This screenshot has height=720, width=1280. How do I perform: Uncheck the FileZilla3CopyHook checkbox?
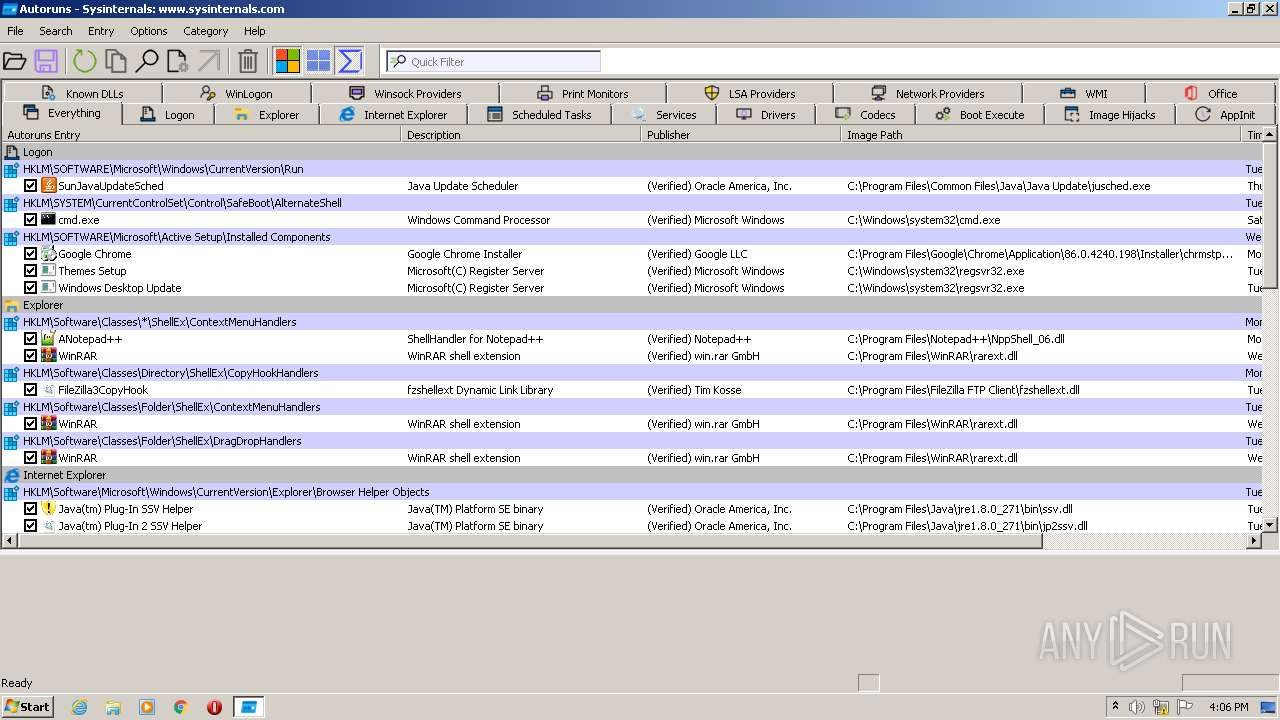click(x=31, y=390)
